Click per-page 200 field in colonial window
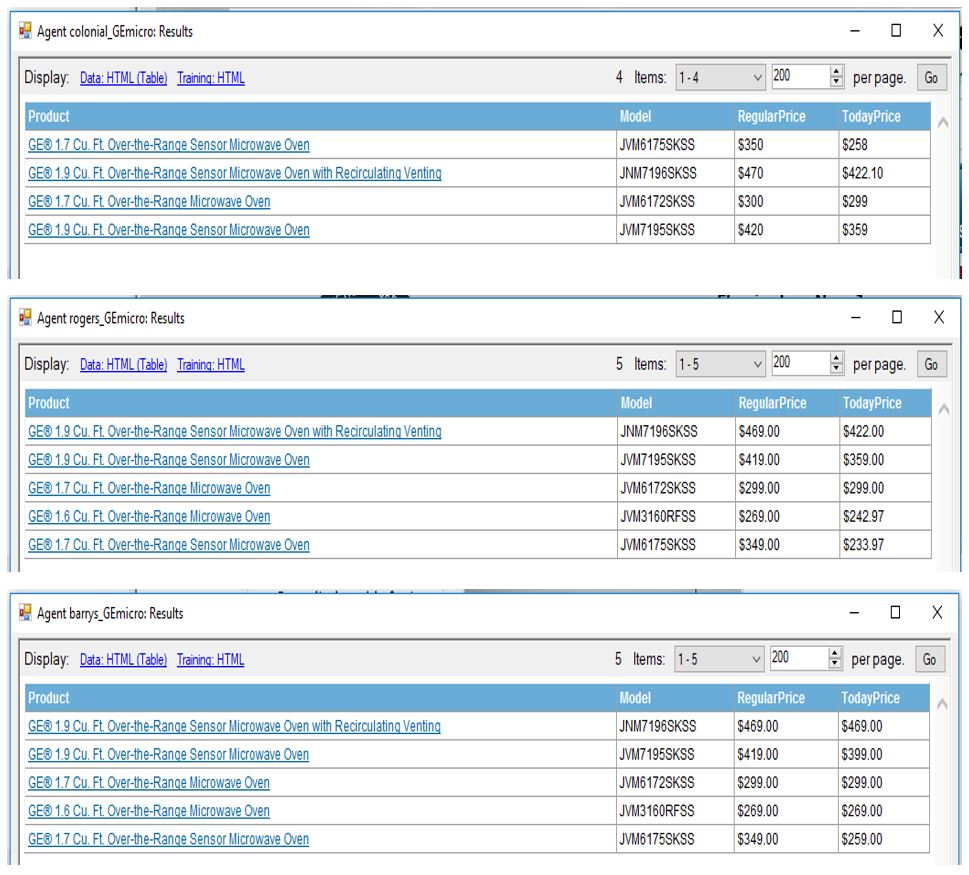 800,76
